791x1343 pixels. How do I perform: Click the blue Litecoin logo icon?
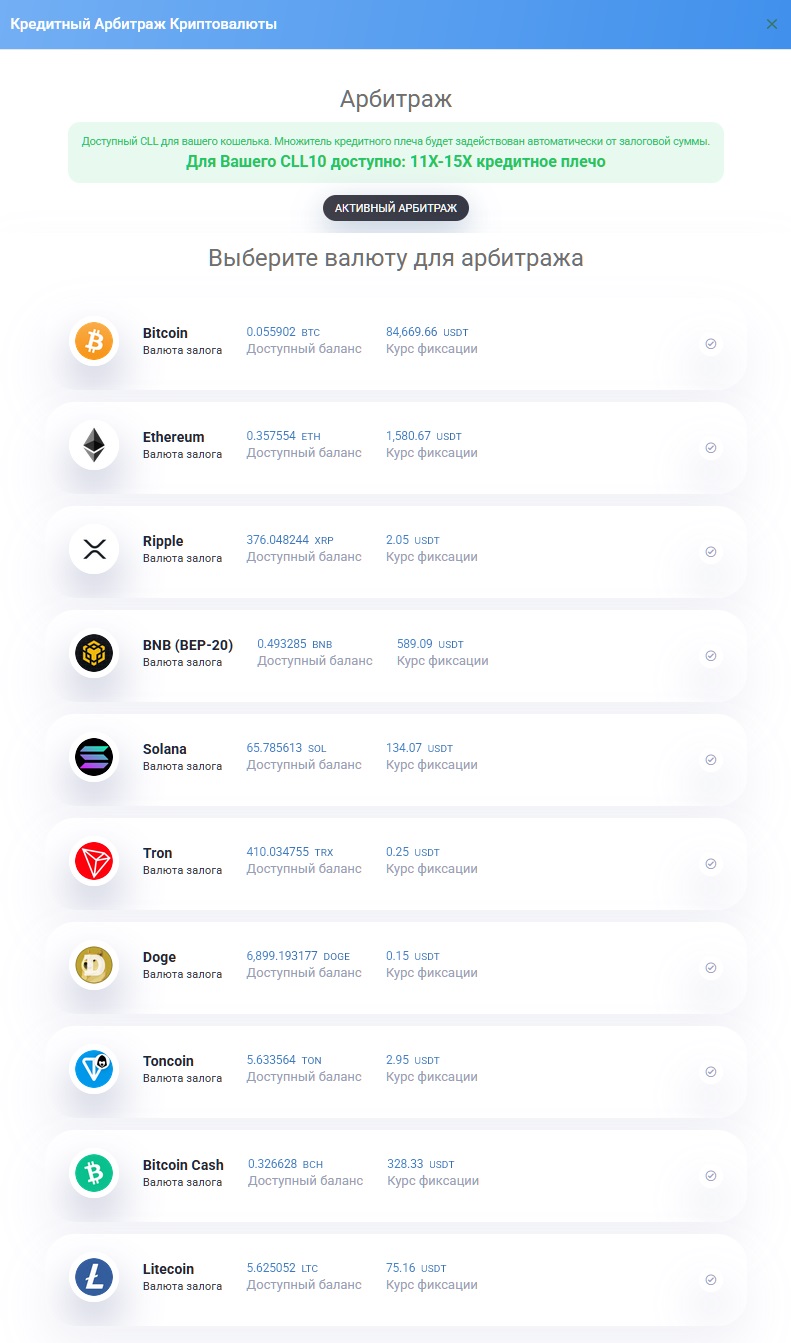94,1278
